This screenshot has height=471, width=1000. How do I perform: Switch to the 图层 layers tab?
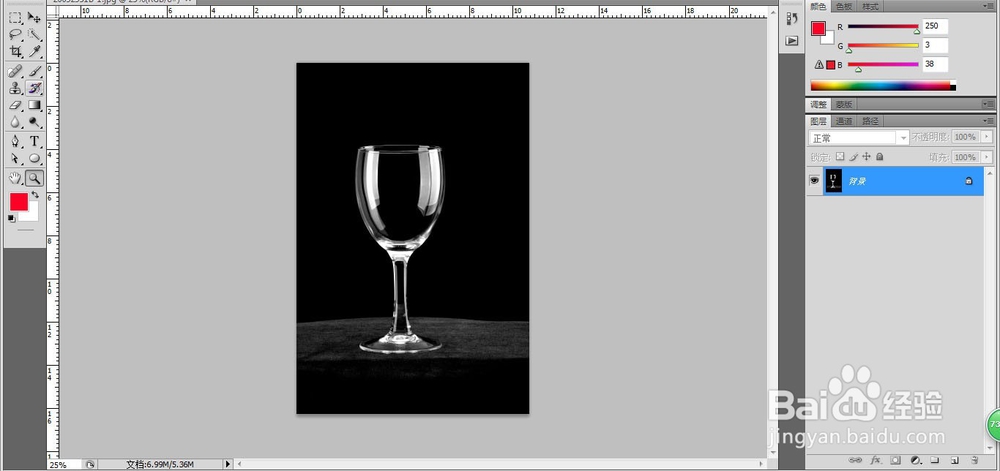(818, 120)
